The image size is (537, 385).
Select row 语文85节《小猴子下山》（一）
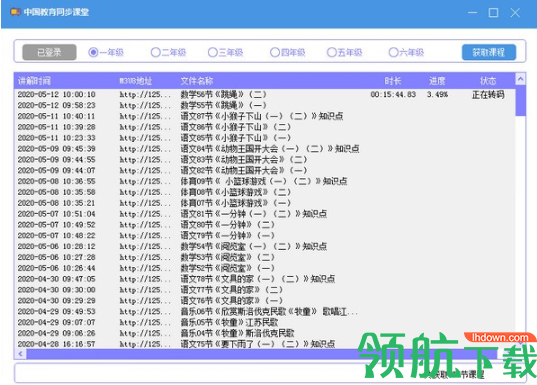pyautogui.click(x=265, y=138)
